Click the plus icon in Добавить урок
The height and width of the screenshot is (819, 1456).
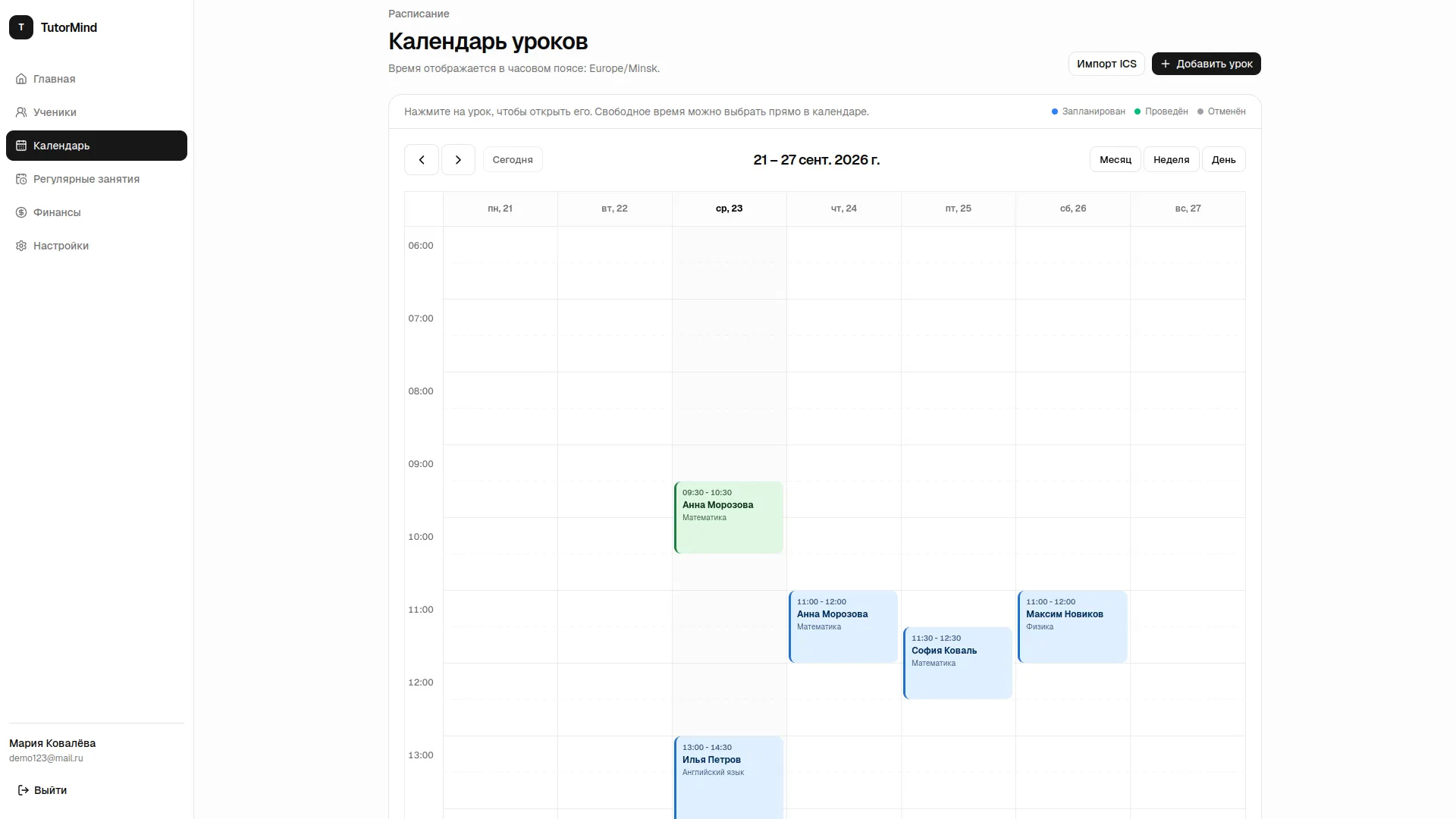tap(1166, 64)
